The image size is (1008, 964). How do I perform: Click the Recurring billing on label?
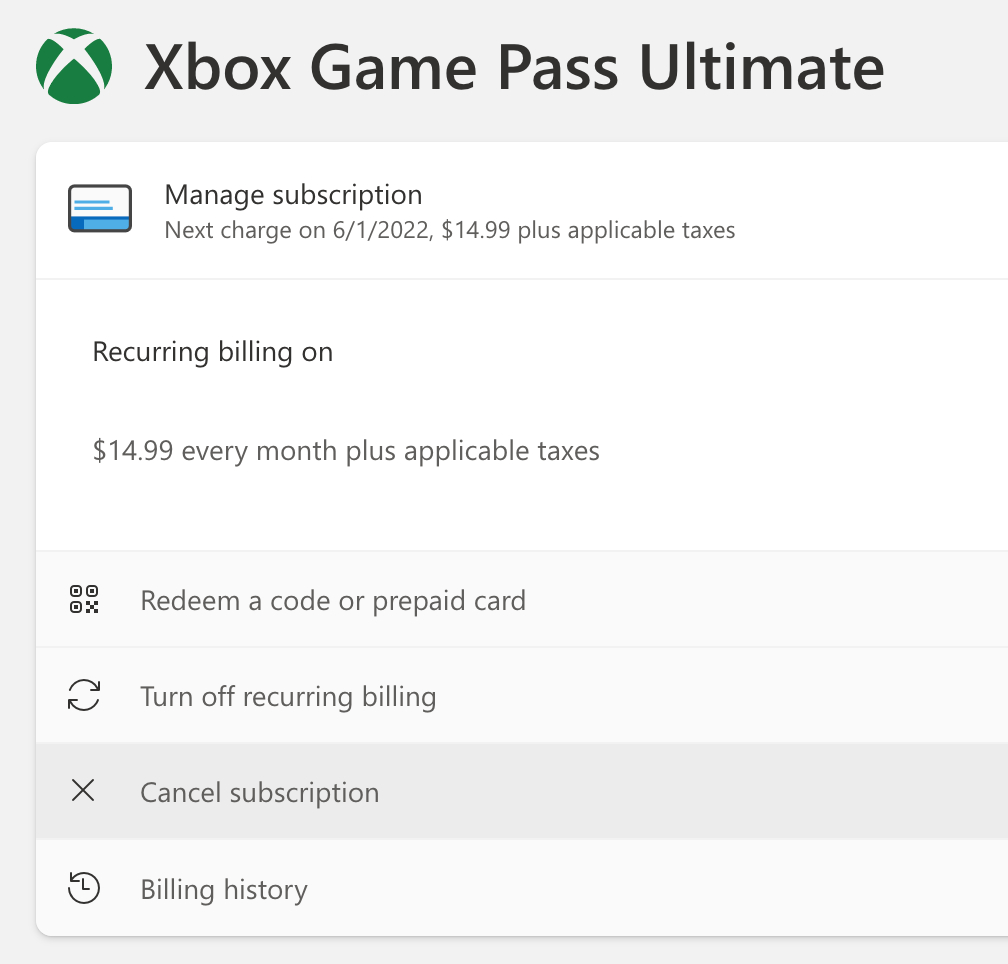point(212,352)
